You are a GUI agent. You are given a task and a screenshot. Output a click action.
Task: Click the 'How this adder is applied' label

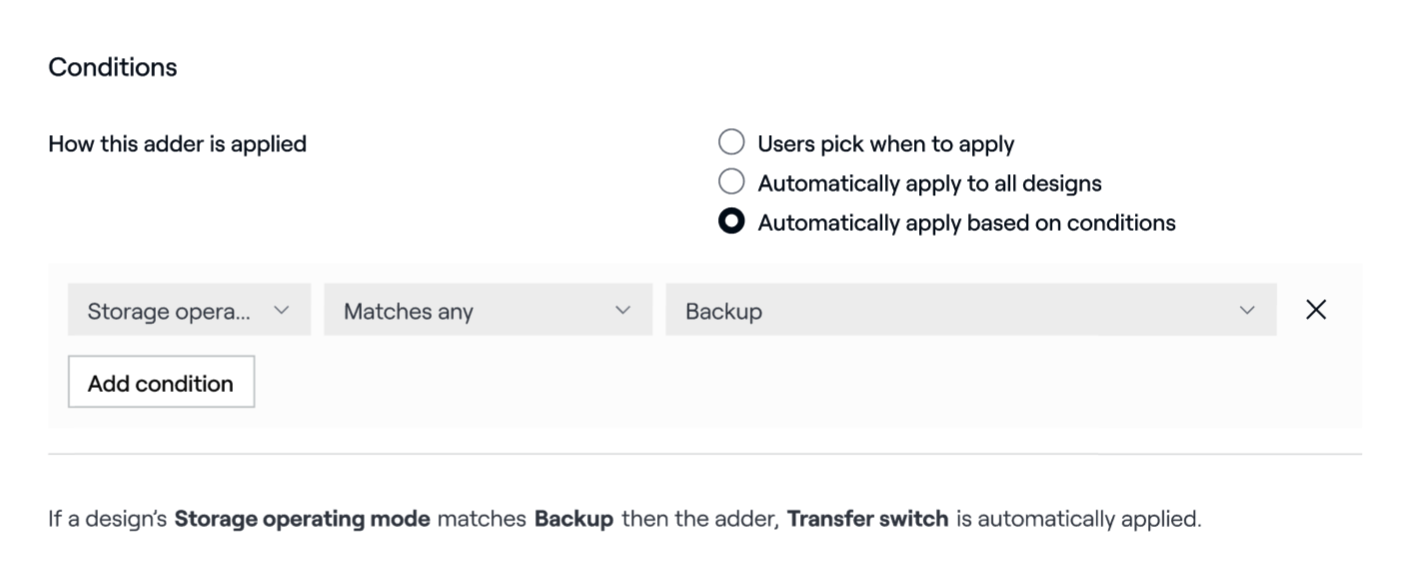[177, 144]
